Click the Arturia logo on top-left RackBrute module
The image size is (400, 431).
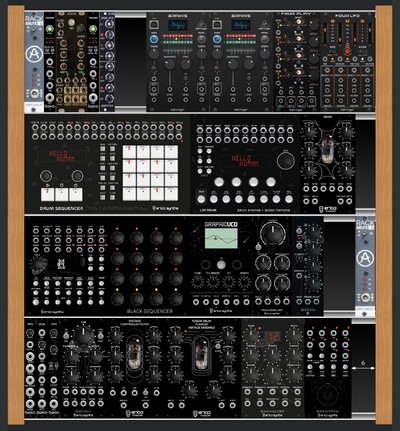click(34, 54)
